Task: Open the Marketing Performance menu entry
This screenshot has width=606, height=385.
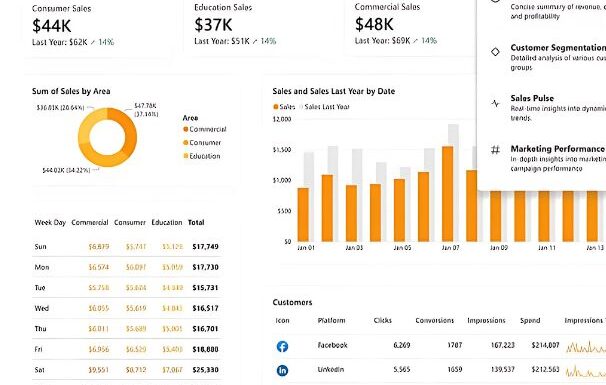Action: (x=548, y=158)
